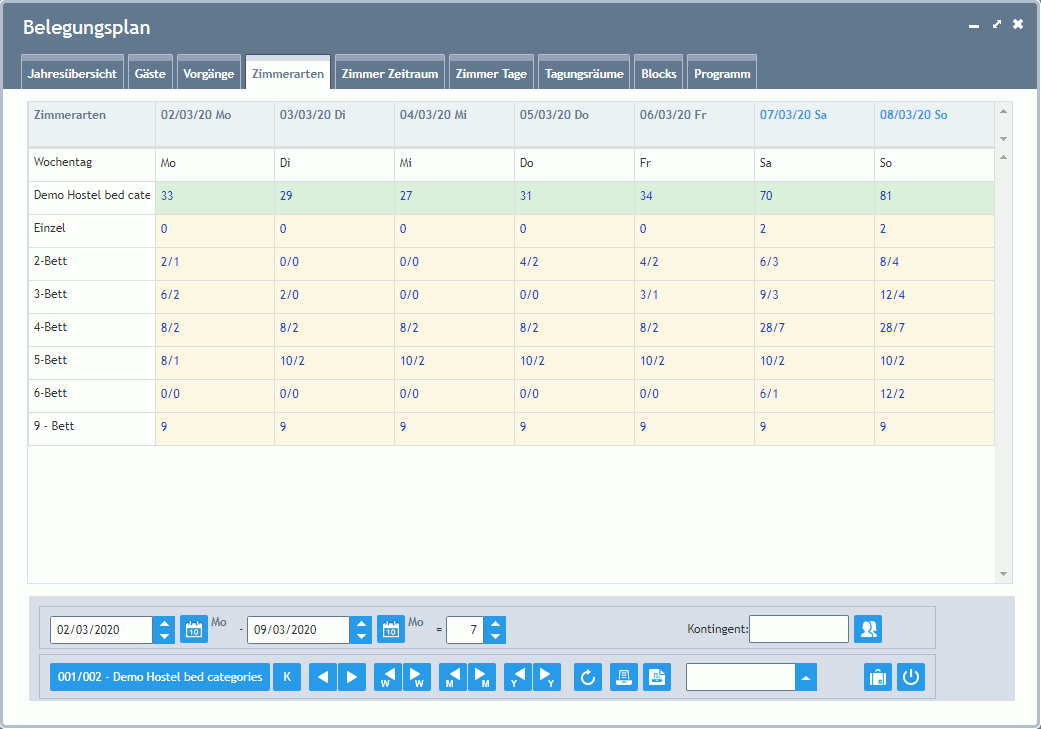Open the Programm tab
This screenshot has width=1041, height=729.
coord(722,73)
